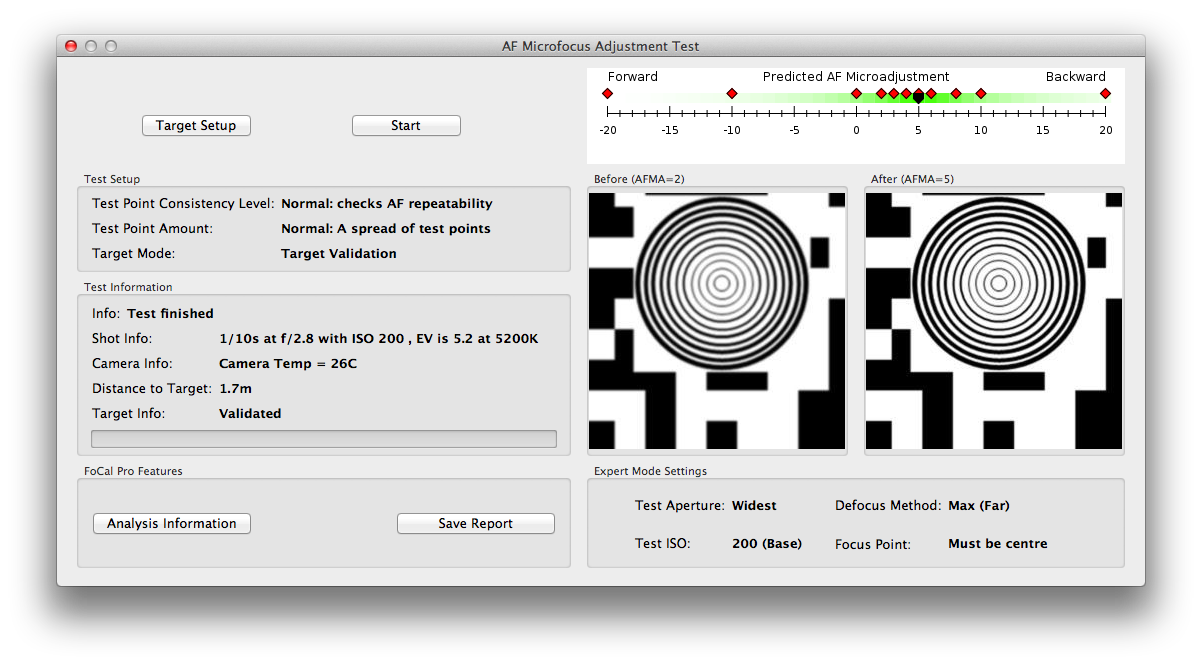Click the Defocus Method value 'Max (Far)'
The image size is (1202, 665).
coord(978,506)
